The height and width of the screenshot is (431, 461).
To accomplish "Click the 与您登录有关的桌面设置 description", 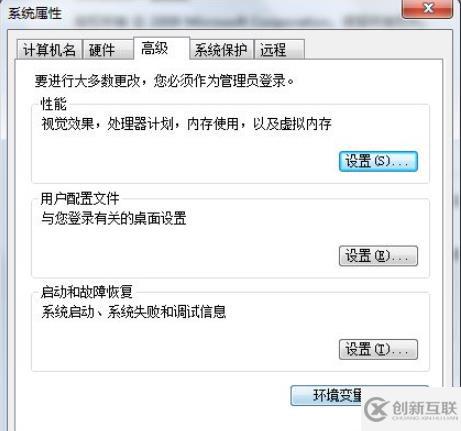I will [114, 219].
